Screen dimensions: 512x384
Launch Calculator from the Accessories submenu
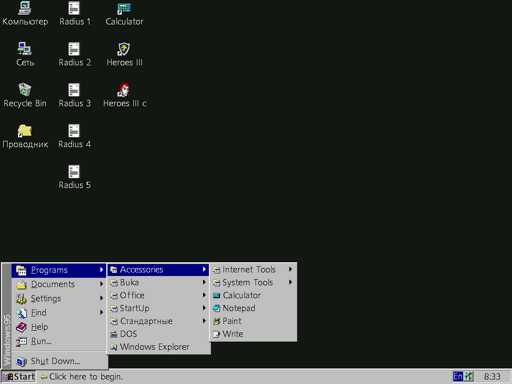click(x=253, y=295)
